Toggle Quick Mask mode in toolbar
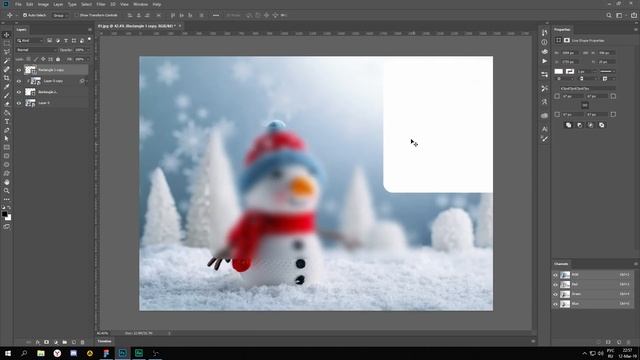Screen dimensions: 640x360 coord(7,227)
